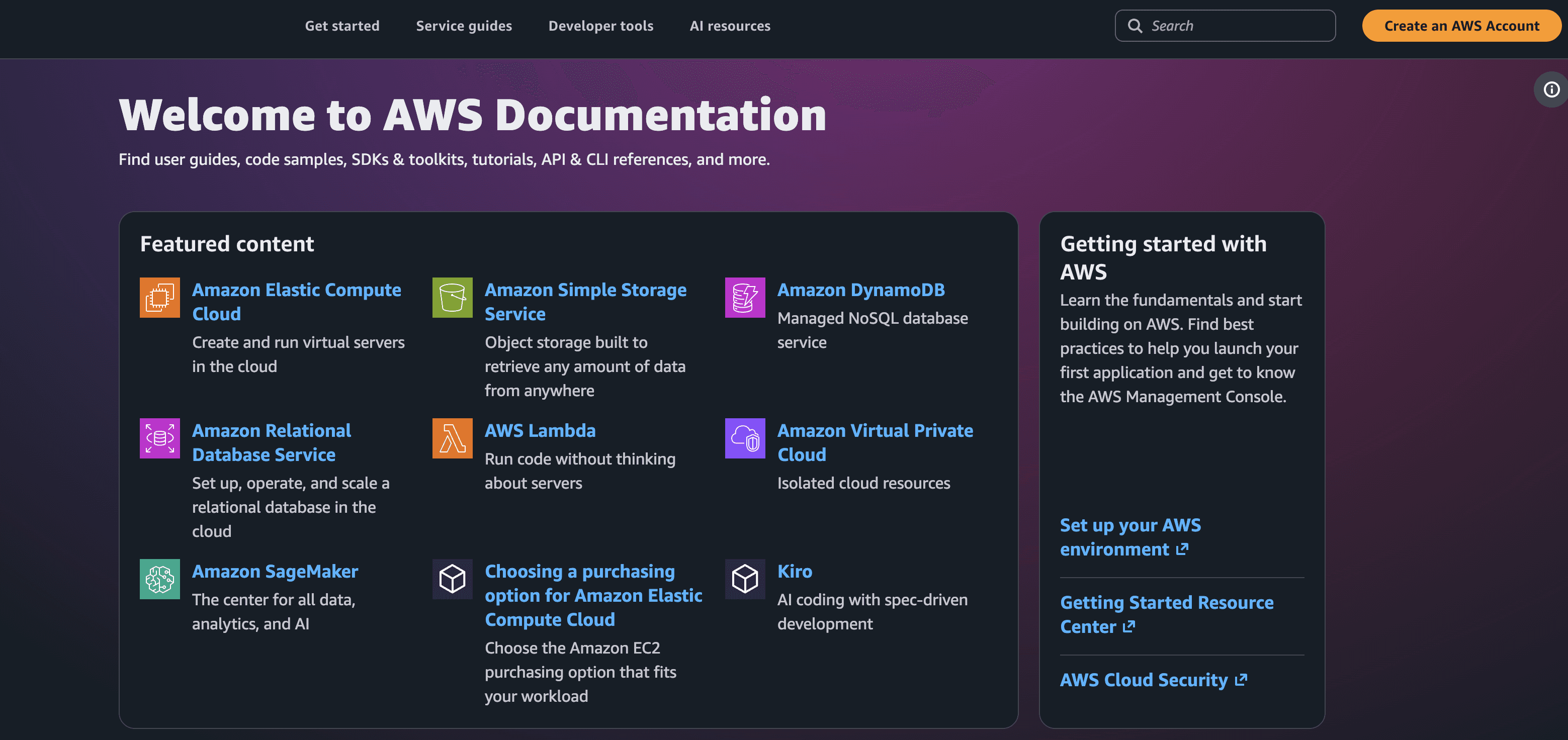Open the Amazon DynamoDB link
1568x740 pixels.
tap(861, 290)
